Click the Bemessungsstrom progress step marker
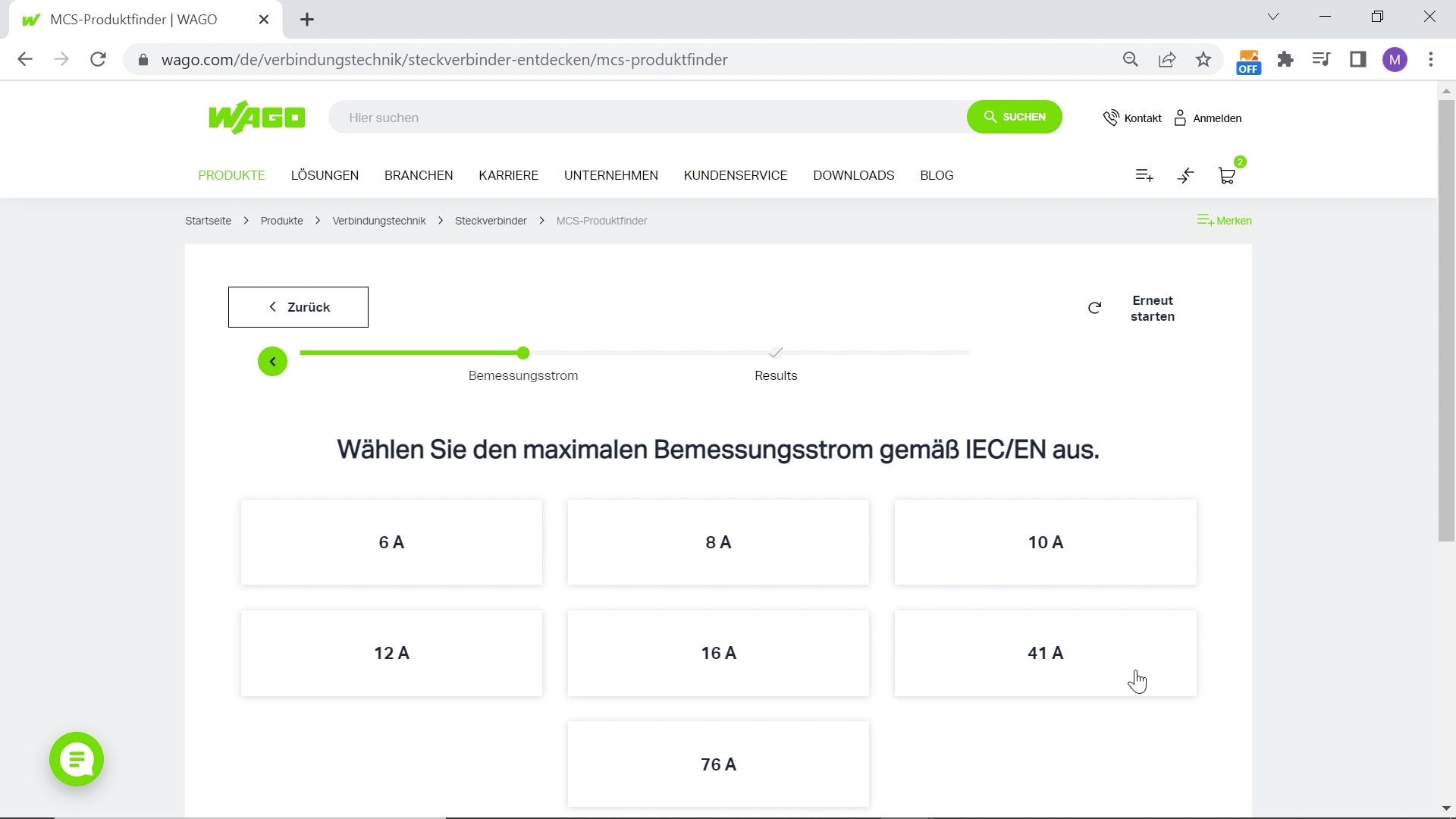Screen dimensions: 1456x819 [523, 353]
